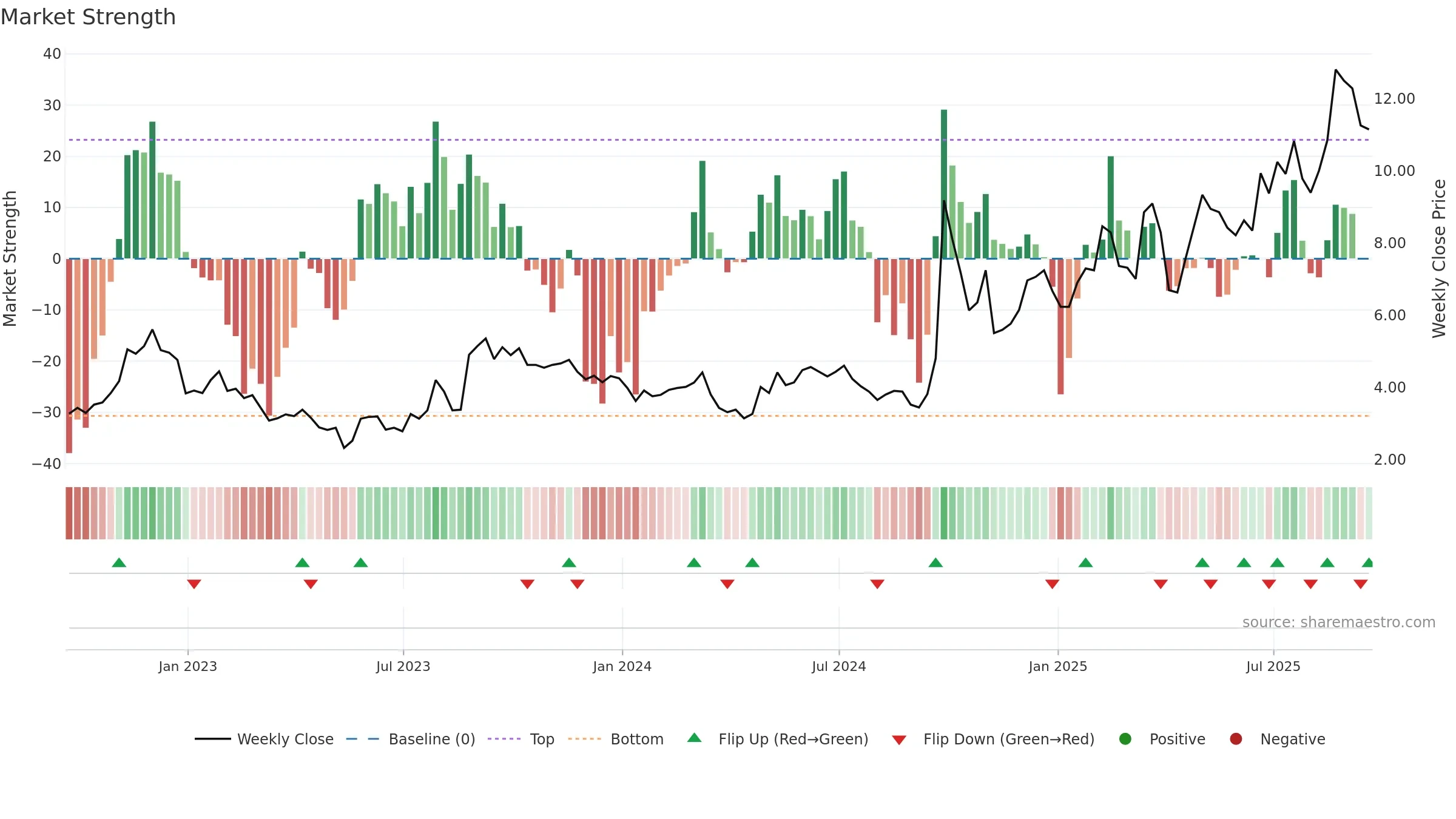Select the green flip-up triangle just before Jul 2023
1456x819 pixels.
(360, 562)
